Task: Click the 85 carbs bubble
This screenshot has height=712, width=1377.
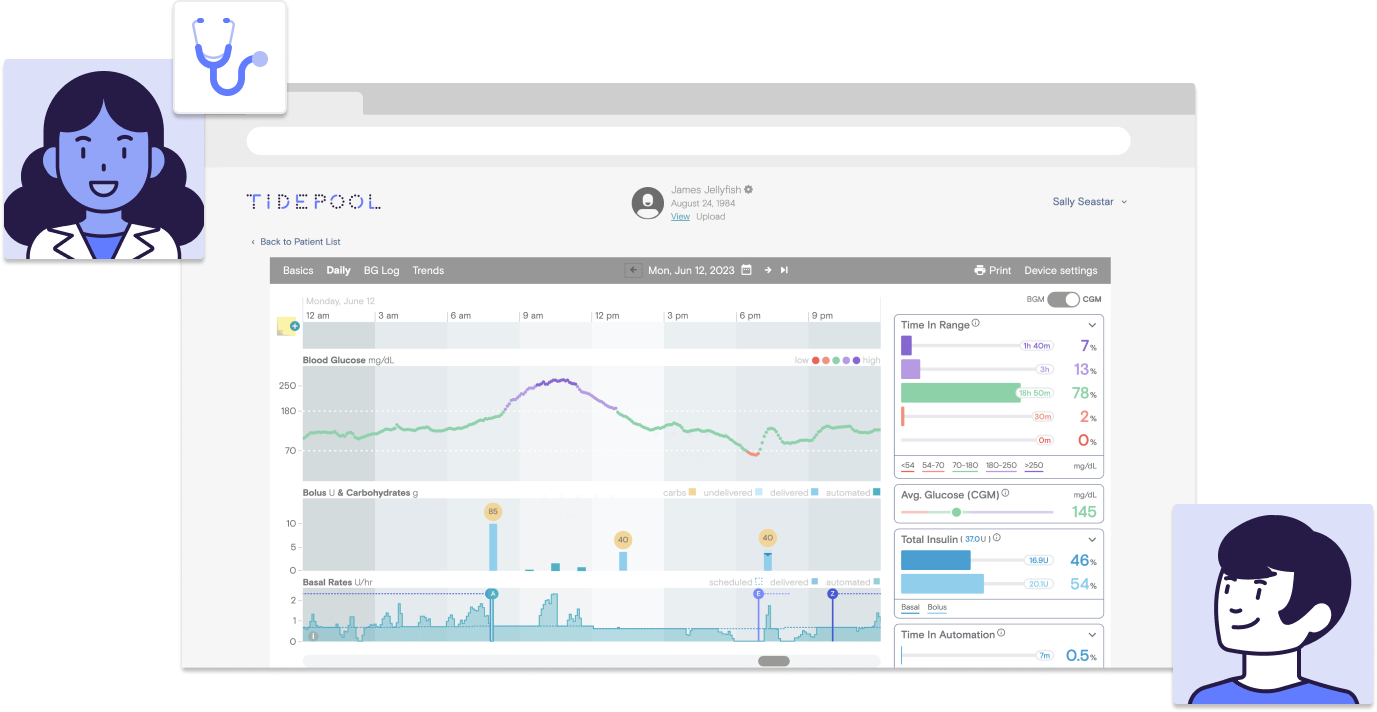Action: (x=492, y=512)
